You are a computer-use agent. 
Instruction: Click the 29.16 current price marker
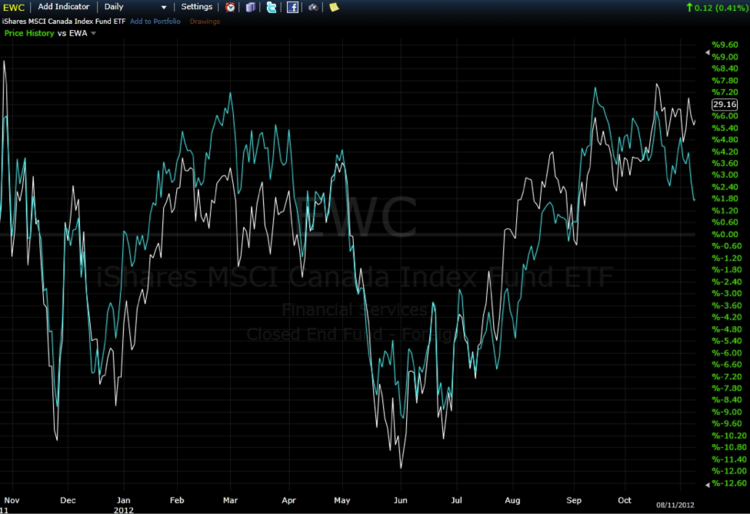tap(724, 104)
